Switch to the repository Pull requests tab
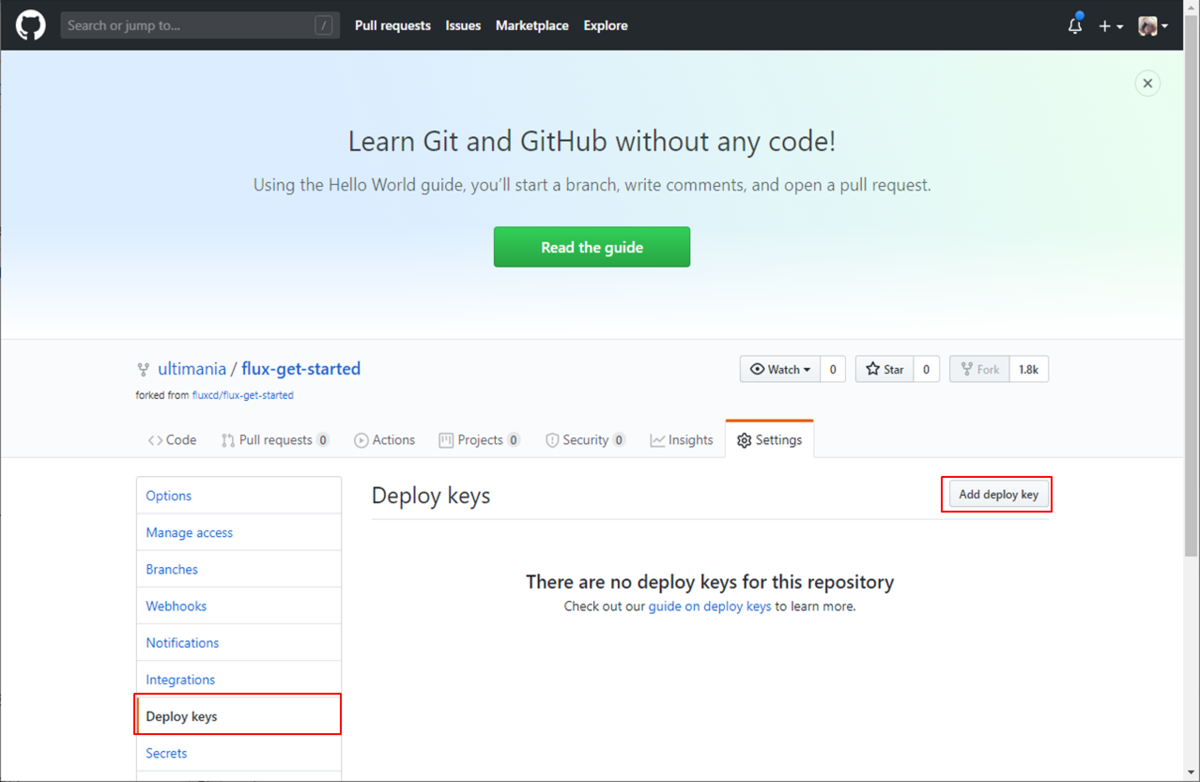Screen dimensions: 1200x782 tap(275, 440)
